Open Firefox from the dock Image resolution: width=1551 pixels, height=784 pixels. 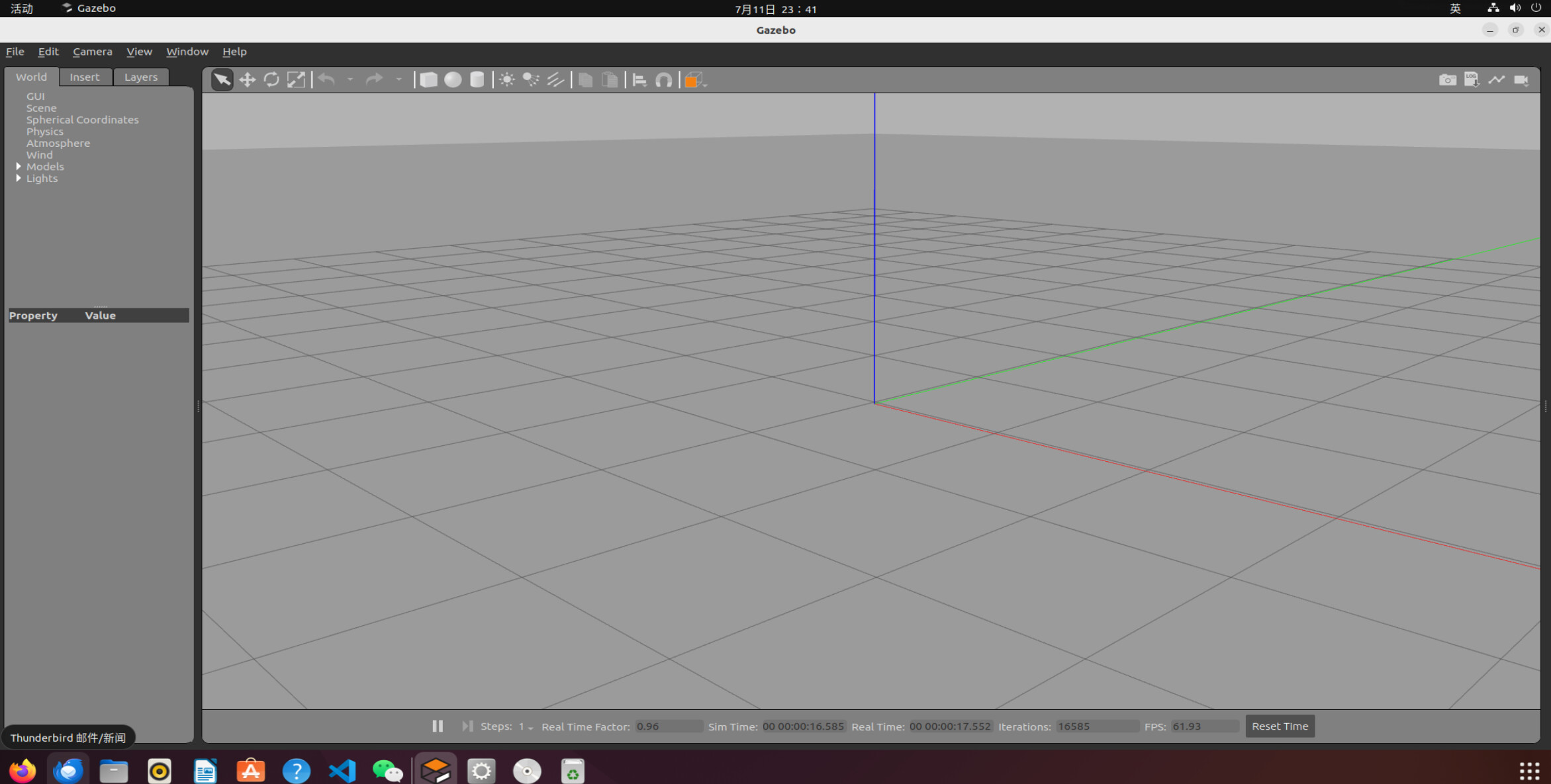[23, 771]
